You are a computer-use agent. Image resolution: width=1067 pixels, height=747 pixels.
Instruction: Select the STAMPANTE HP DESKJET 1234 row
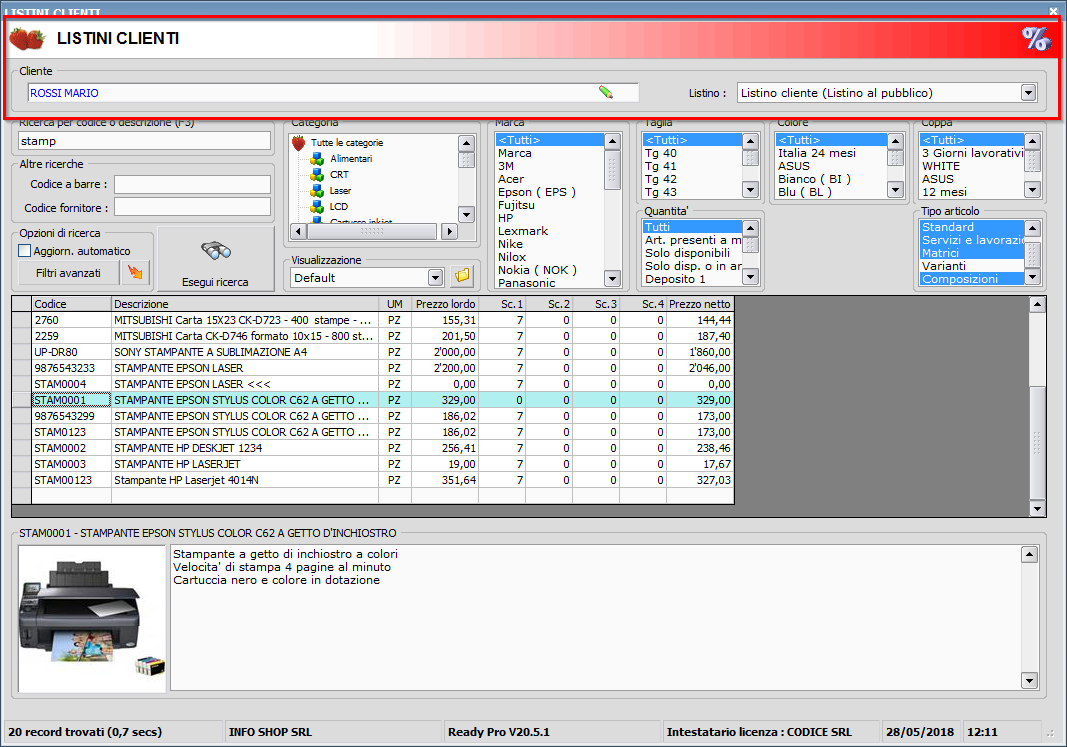(x=373, y=448)
